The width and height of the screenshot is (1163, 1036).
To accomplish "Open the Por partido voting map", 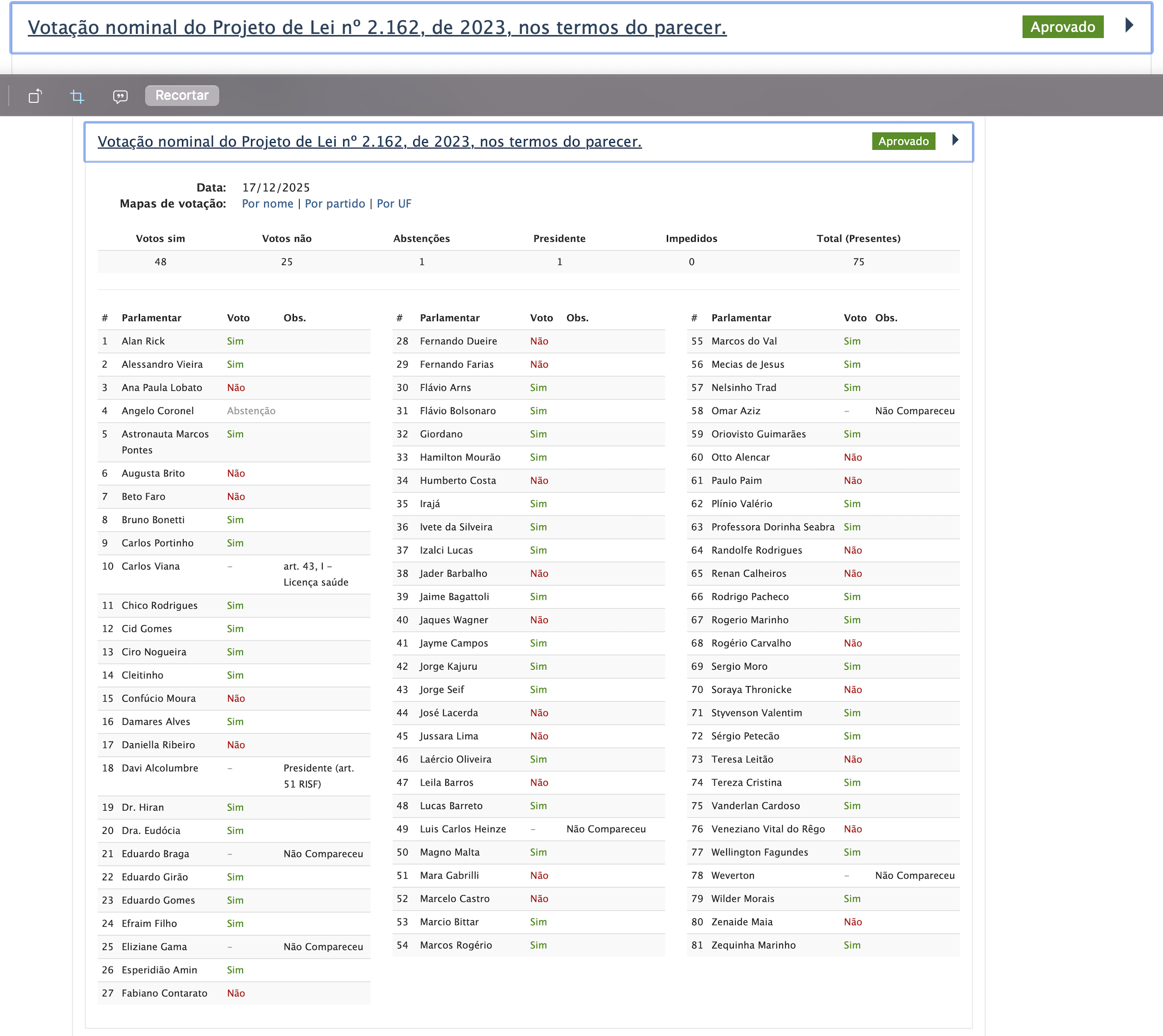I will click(x=335, y=204).
